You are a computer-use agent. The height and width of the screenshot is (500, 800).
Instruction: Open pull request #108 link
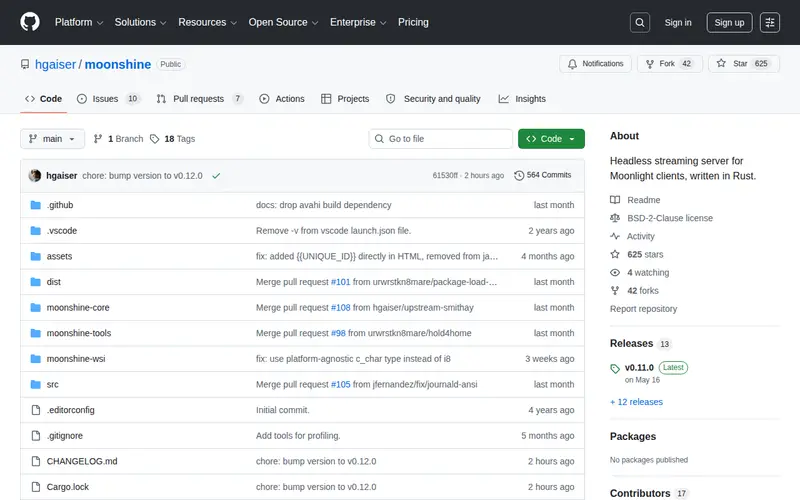click(340, 308)
